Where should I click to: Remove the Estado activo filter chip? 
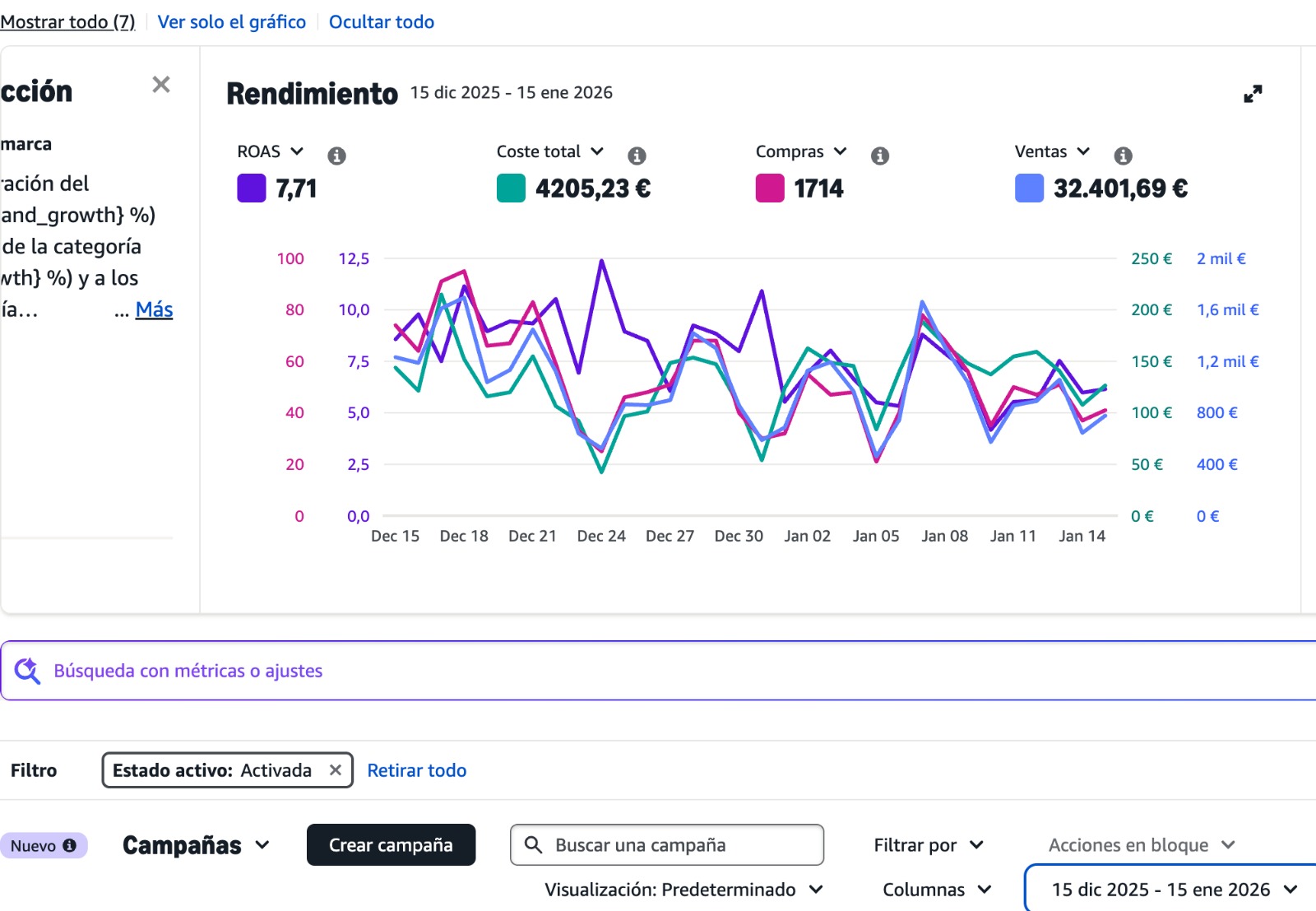click(336, 770)
